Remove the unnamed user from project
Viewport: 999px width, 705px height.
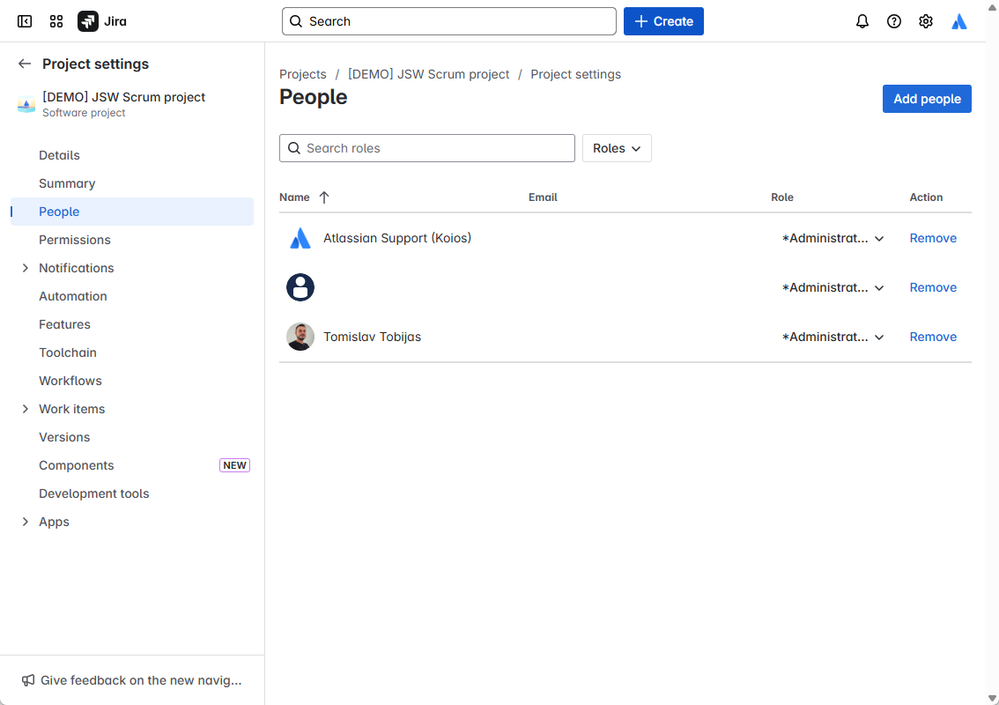coord(933,287)
